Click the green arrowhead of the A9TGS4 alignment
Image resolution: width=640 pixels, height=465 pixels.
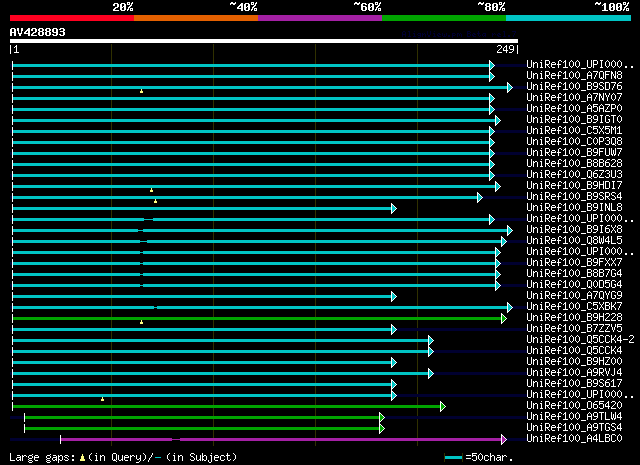(382, 429)
